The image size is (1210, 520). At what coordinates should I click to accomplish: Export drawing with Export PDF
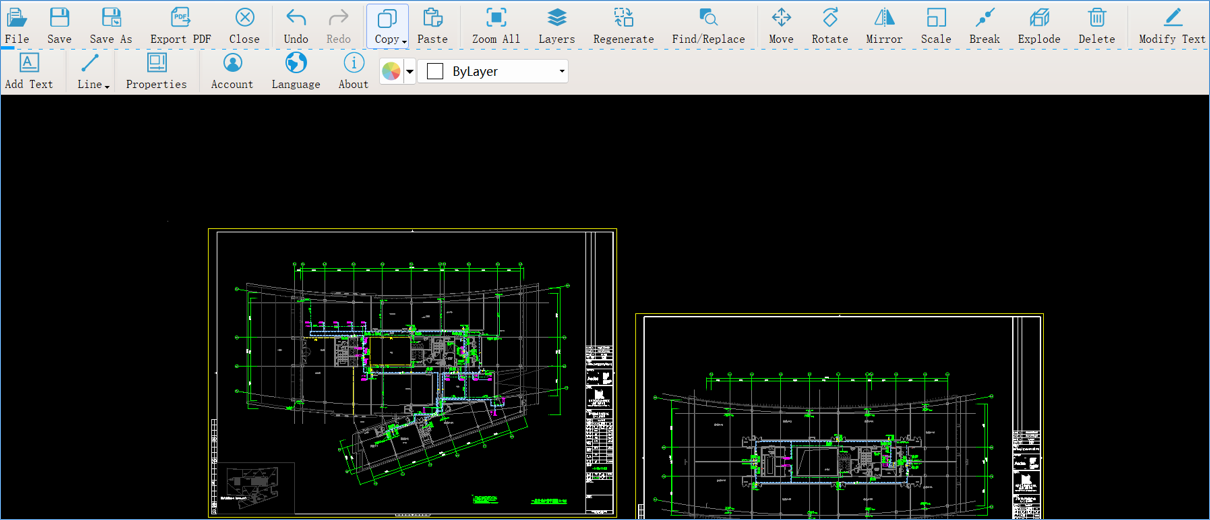pos(181,26)
